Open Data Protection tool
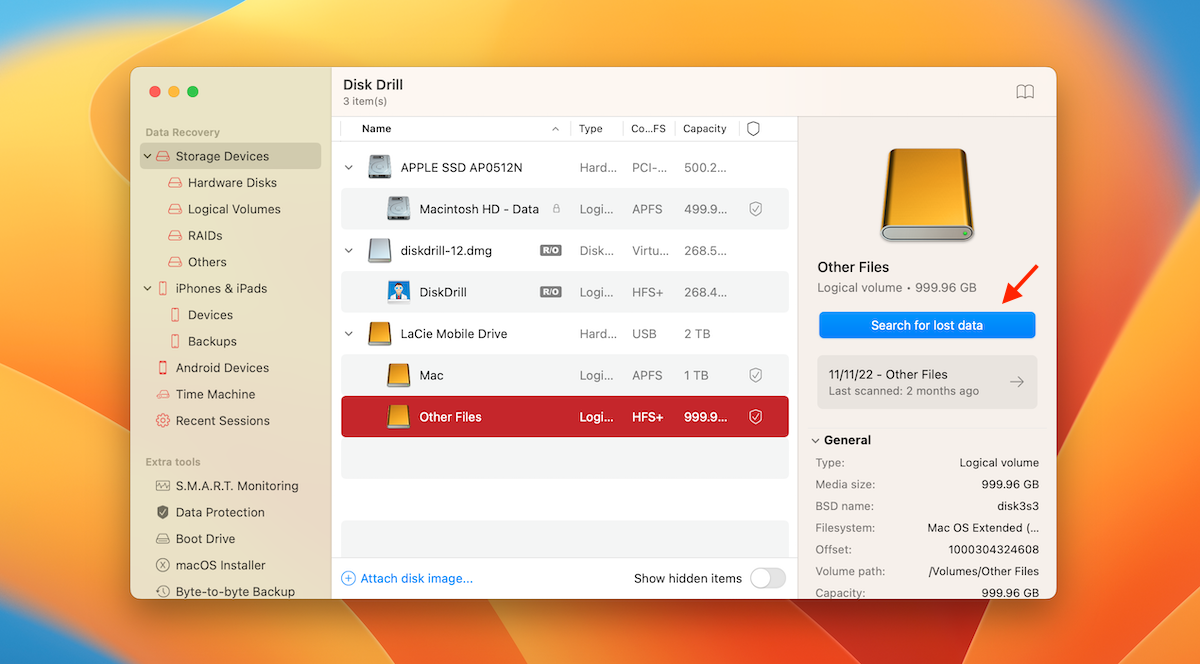 [x=220, y=512]
